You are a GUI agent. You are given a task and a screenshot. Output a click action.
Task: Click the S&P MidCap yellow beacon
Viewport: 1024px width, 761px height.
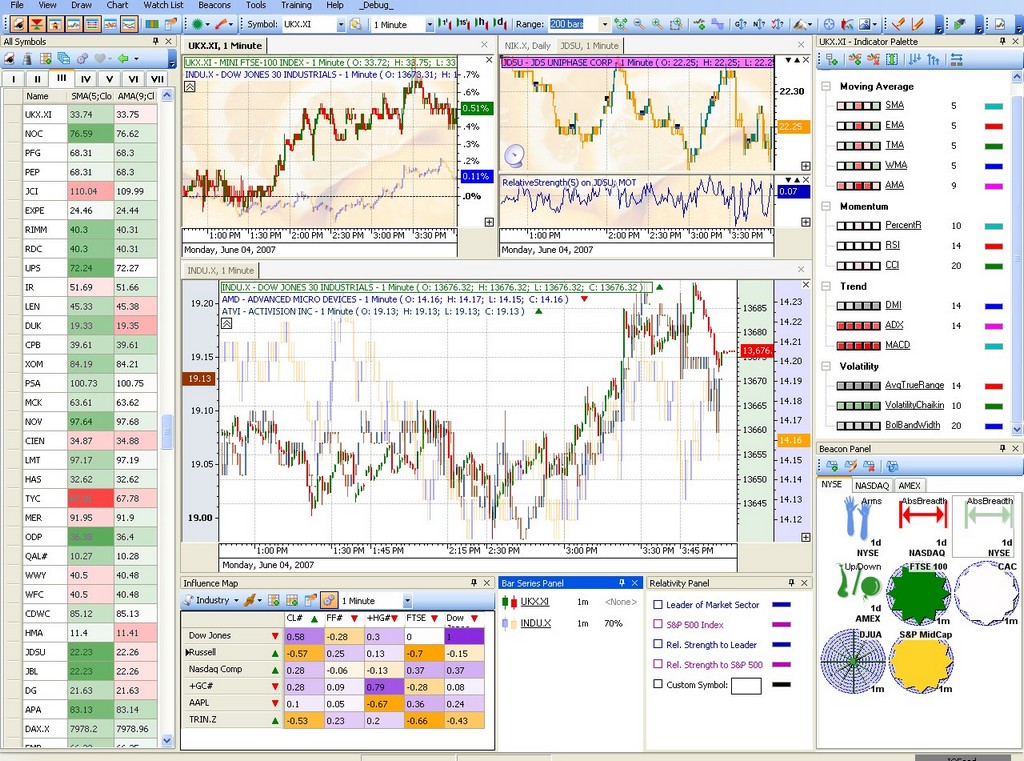tap(921, 662)
